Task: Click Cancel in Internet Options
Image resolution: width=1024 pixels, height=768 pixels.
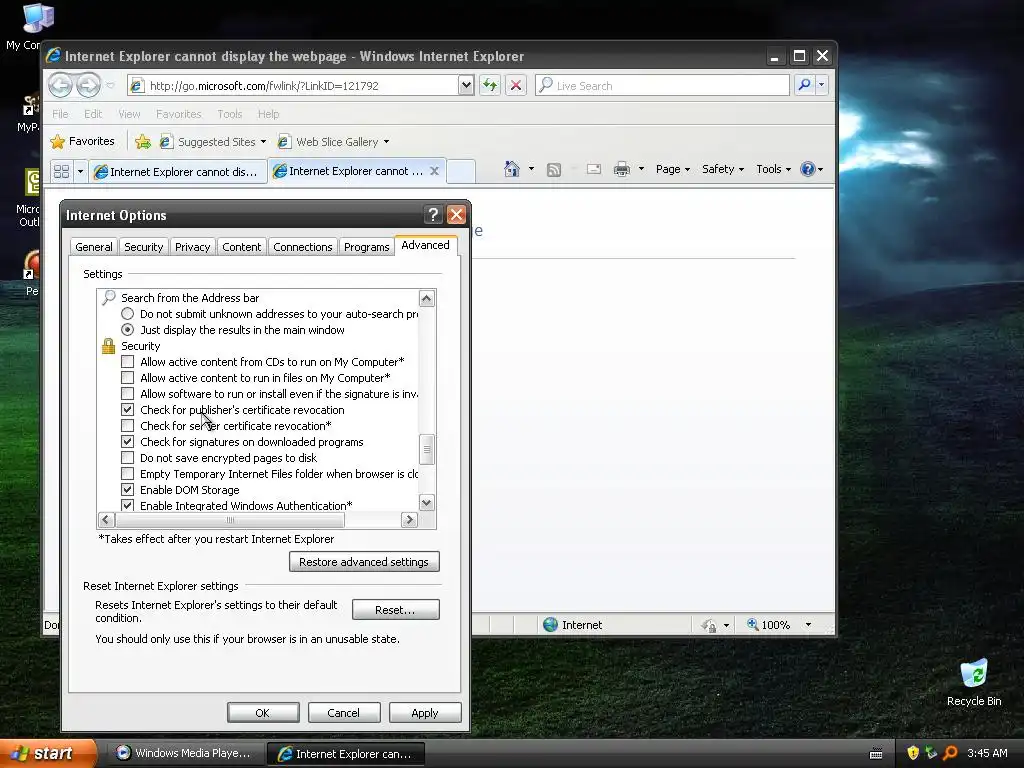Action: pyautogui.click(x=344, y=712)
